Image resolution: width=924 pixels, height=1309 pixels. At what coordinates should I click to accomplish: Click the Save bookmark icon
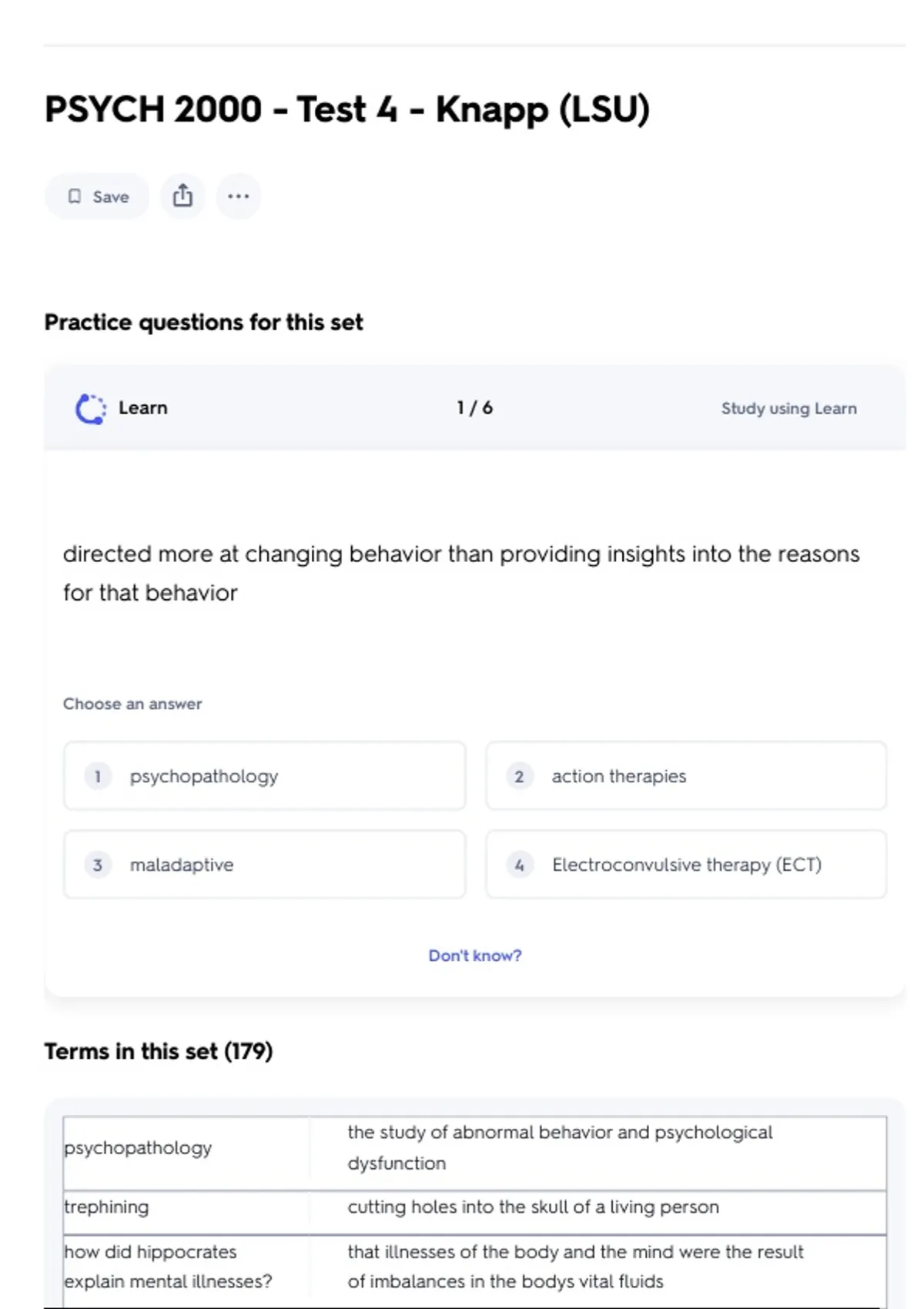tap(75, 196)
